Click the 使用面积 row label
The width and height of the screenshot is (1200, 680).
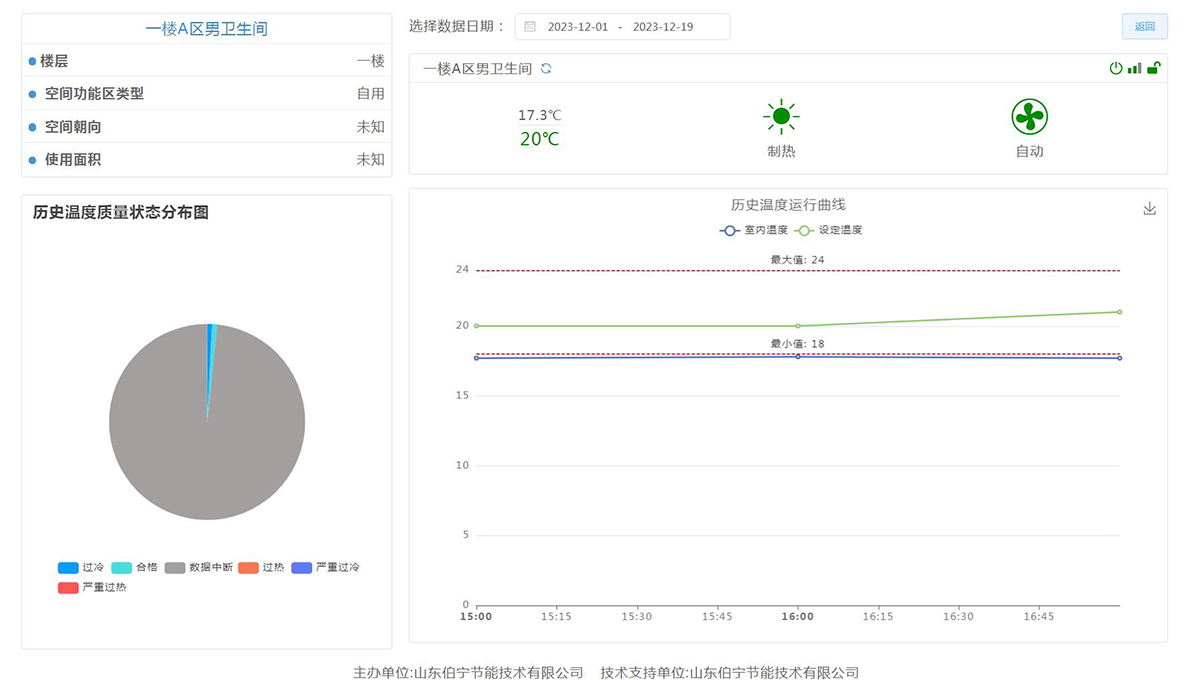[x=73, y=159]
